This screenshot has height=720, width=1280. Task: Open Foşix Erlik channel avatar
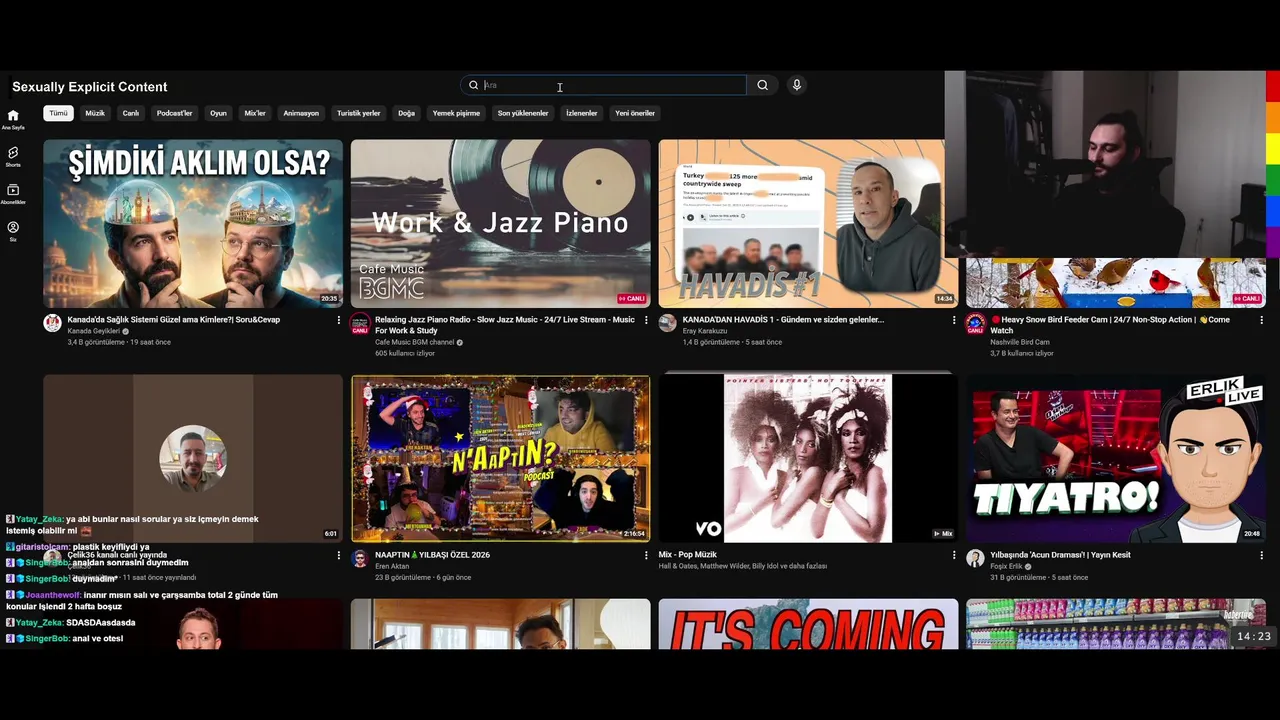tap(975, 558)
